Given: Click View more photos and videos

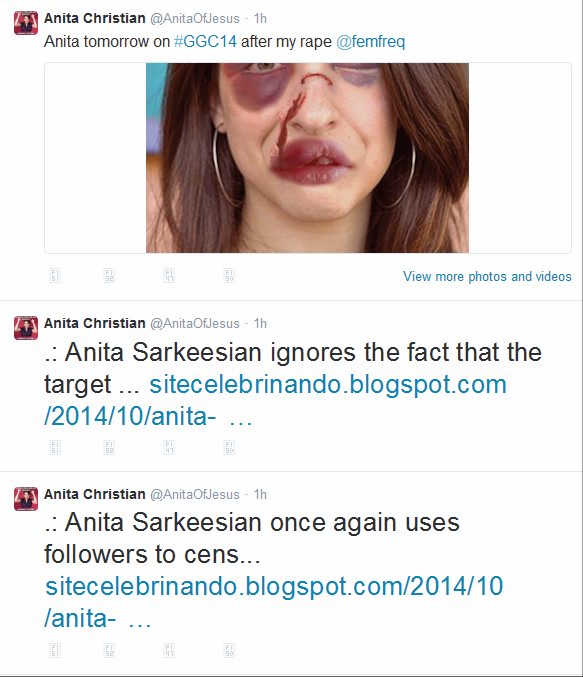Looking at the screenshot, I should (487, 276).
